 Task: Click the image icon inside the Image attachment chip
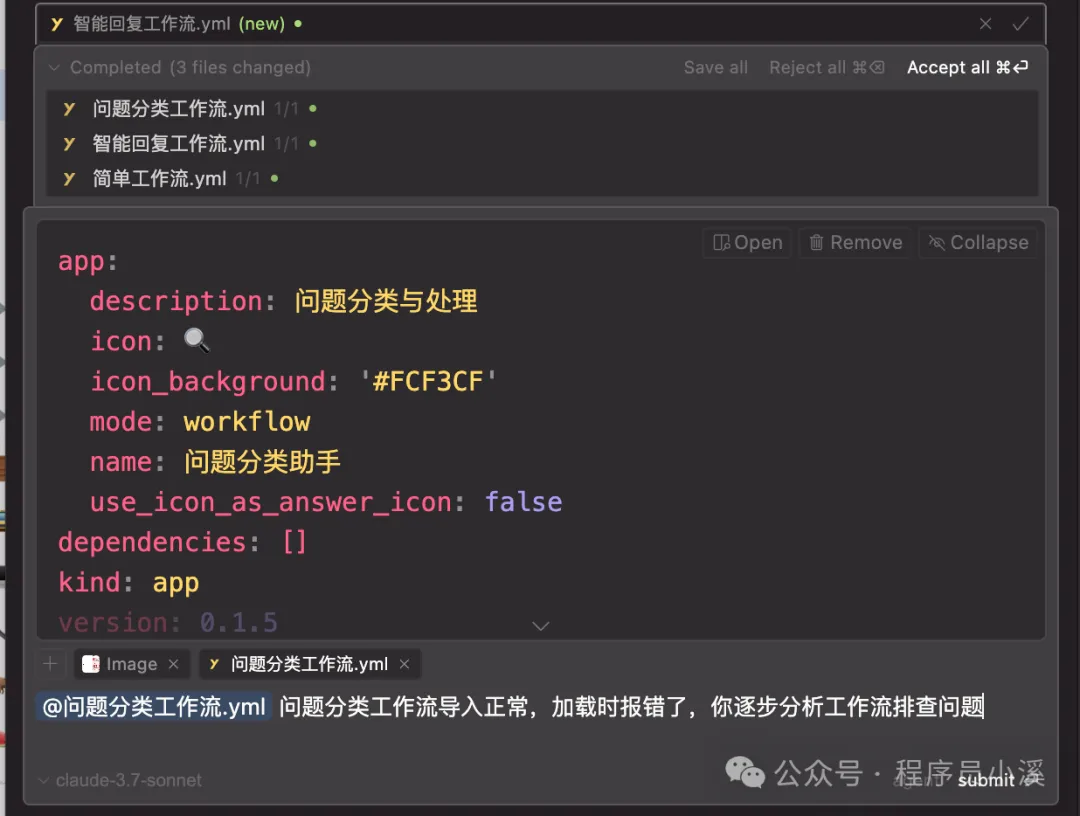(91, 663)
